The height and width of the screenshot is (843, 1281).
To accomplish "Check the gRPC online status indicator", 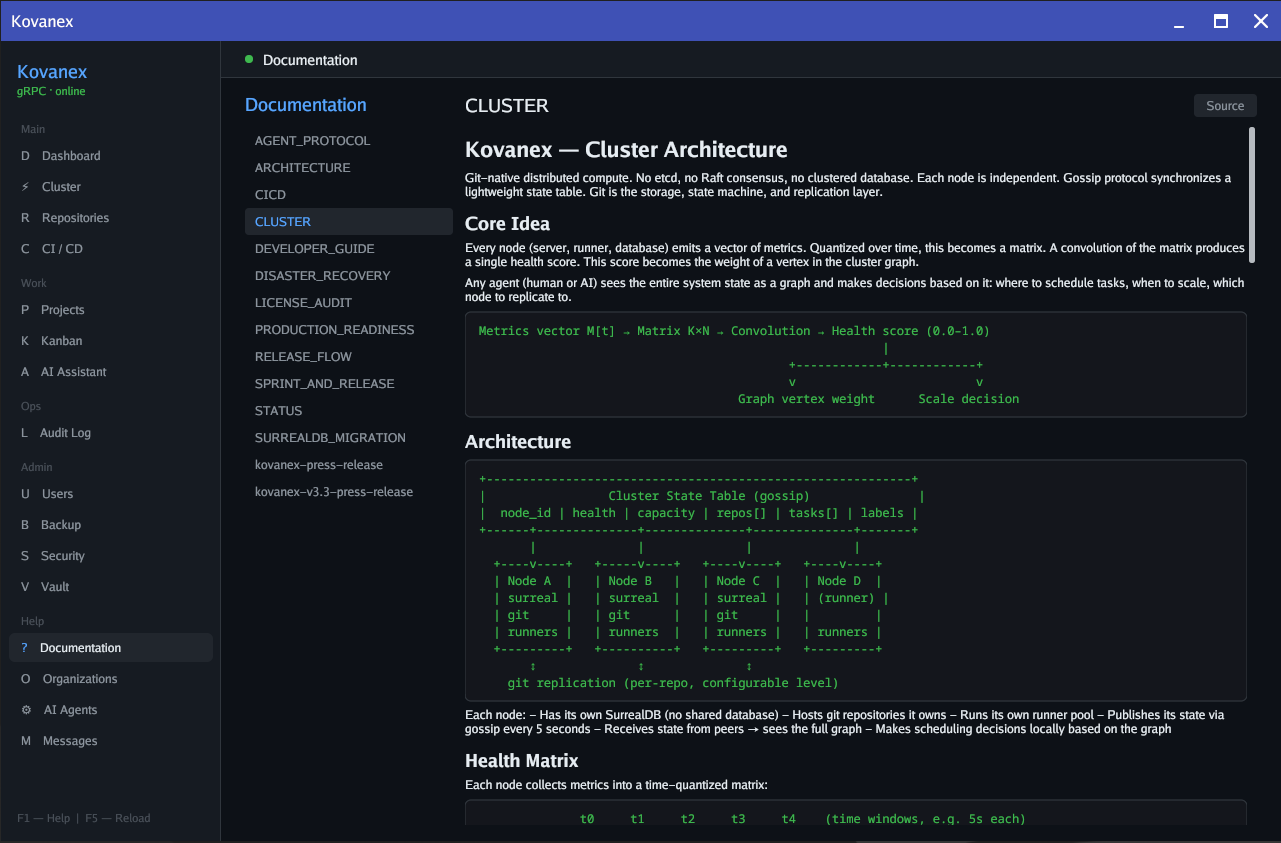I will coord(51,91).
